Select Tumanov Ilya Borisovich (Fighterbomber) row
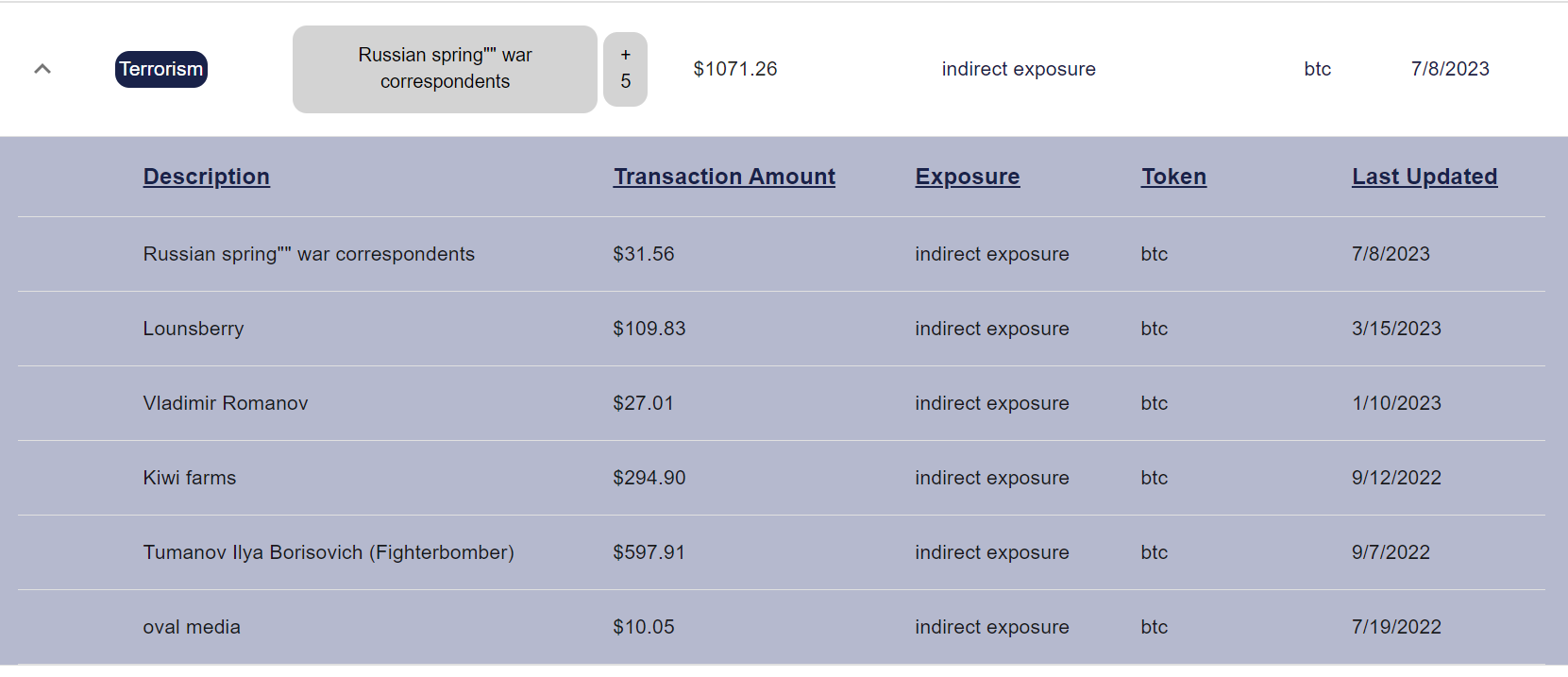Viewport: 1568px width, 677px height. point(329,552)
